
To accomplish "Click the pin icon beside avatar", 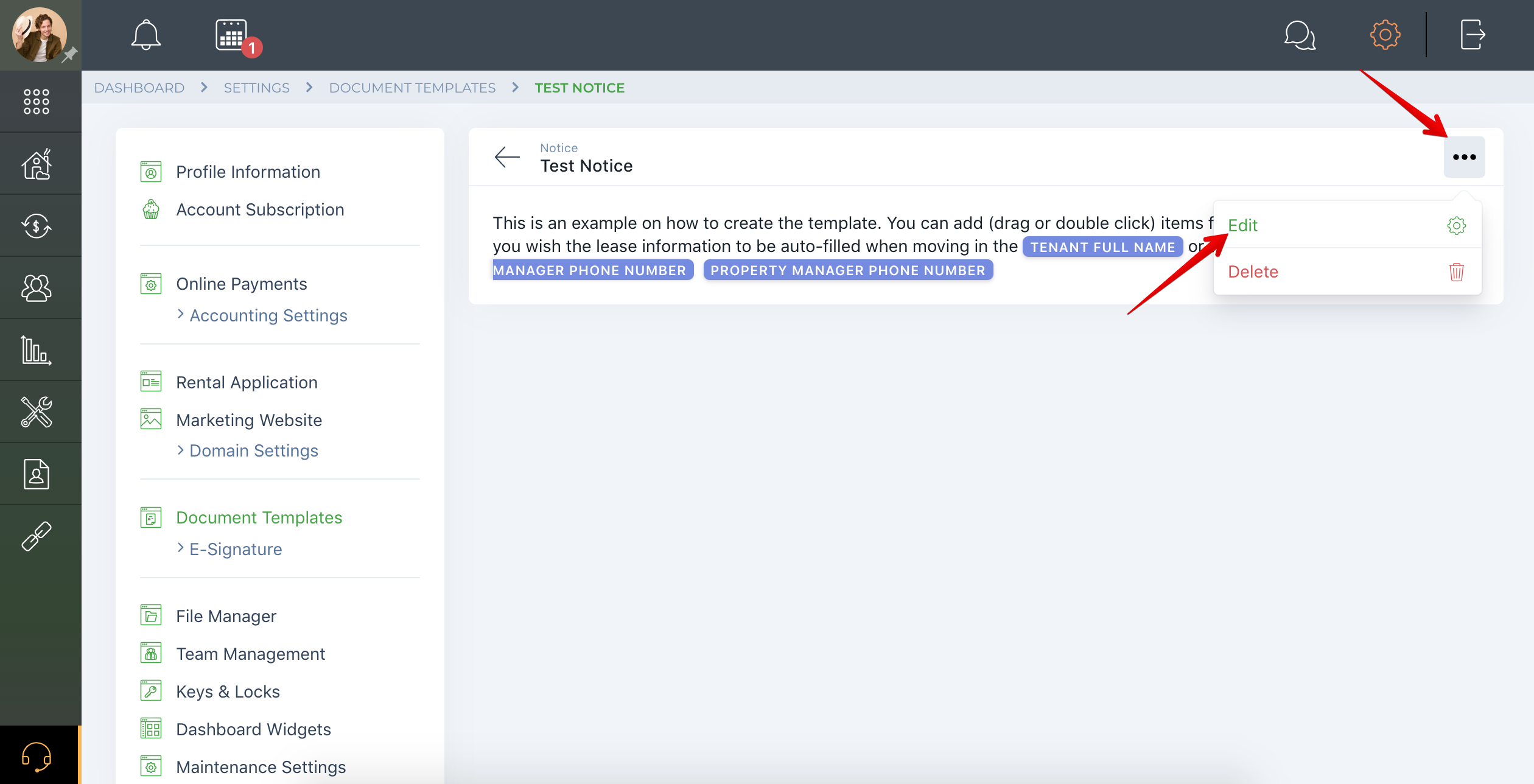I will (x=70, y=55).
